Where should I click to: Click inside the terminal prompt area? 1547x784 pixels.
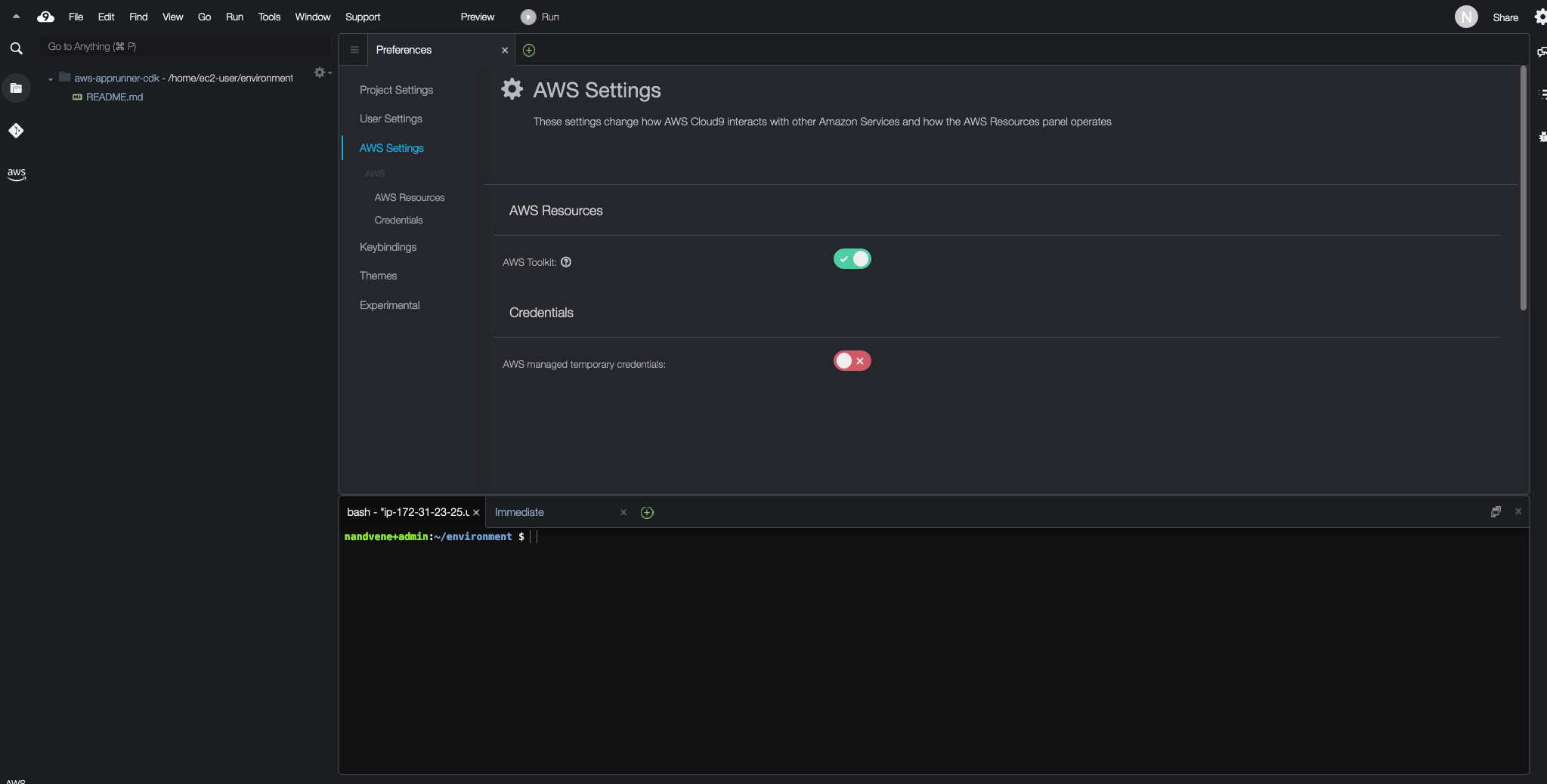point(933,650)
